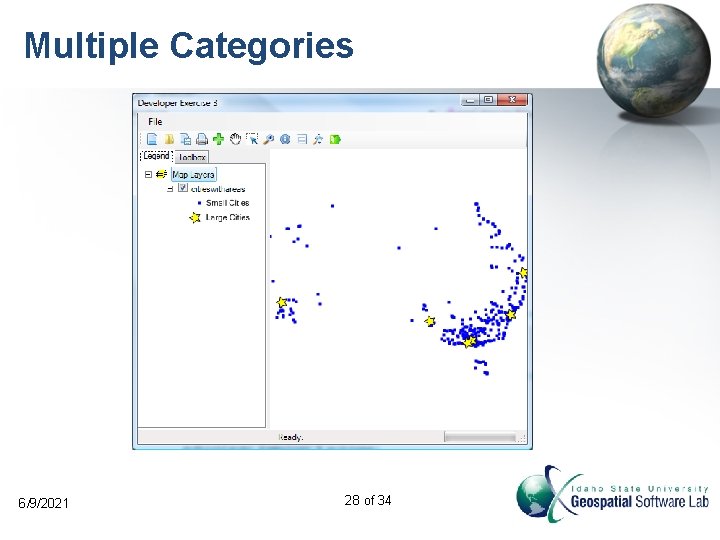The image size is (720, 540).
Task: Click the Large Cities yellow star symbol
Action: click(195, 217)
